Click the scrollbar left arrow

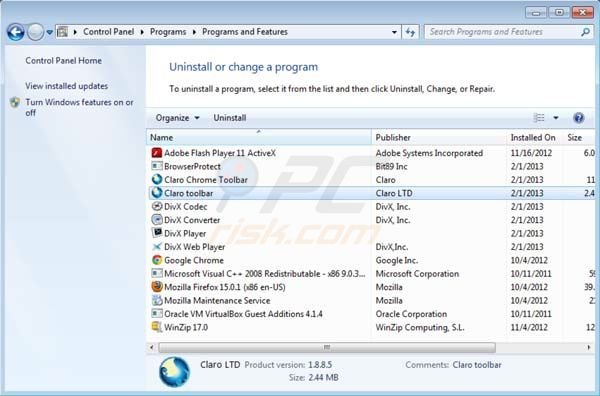point(152,347)
